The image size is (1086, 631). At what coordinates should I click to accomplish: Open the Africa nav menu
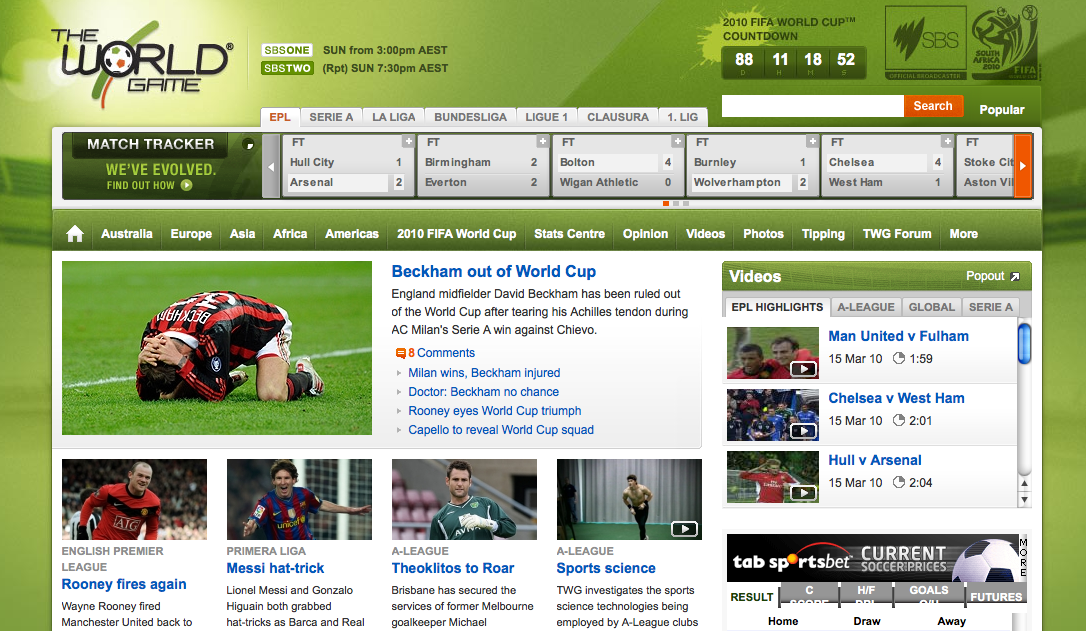(290, 234)
